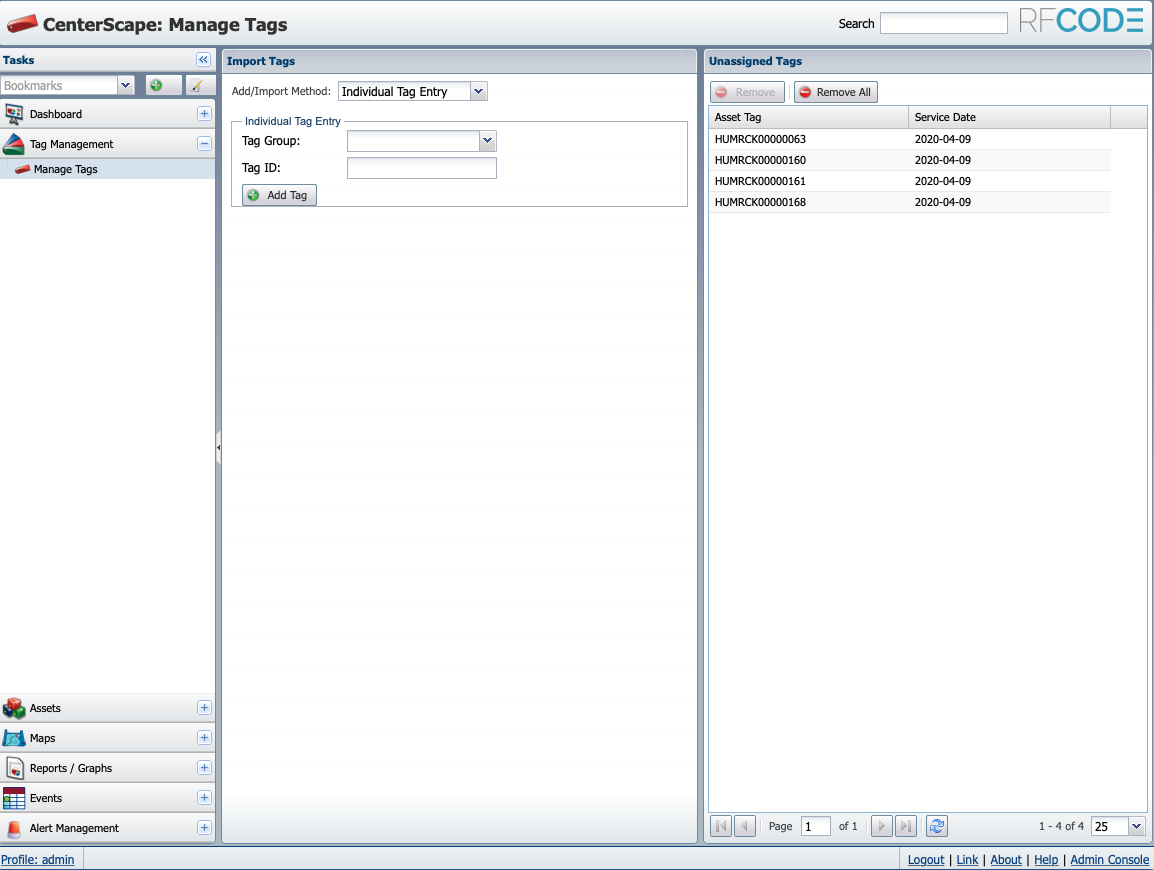Go to next page of Unassigned Tags
The height and width of the screenshot is (870, 1154).
[882, 826]
